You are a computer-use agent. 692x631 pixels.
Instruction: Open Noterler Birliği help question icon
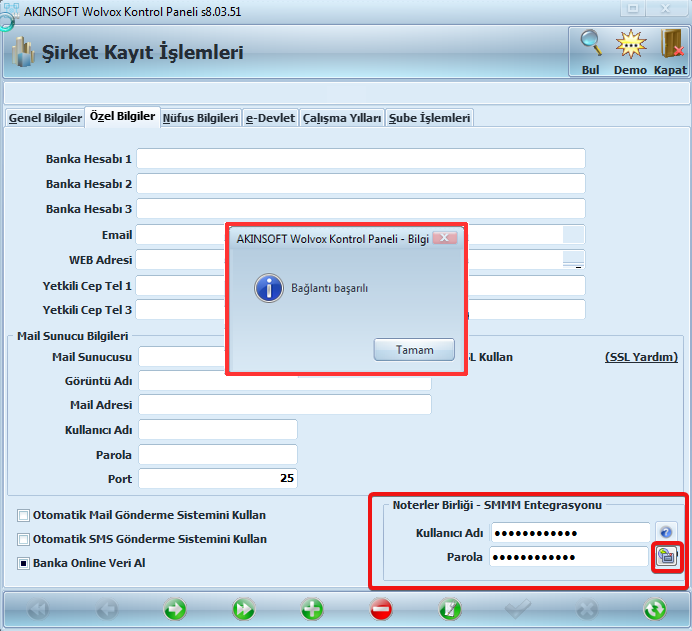click(666, 532)
